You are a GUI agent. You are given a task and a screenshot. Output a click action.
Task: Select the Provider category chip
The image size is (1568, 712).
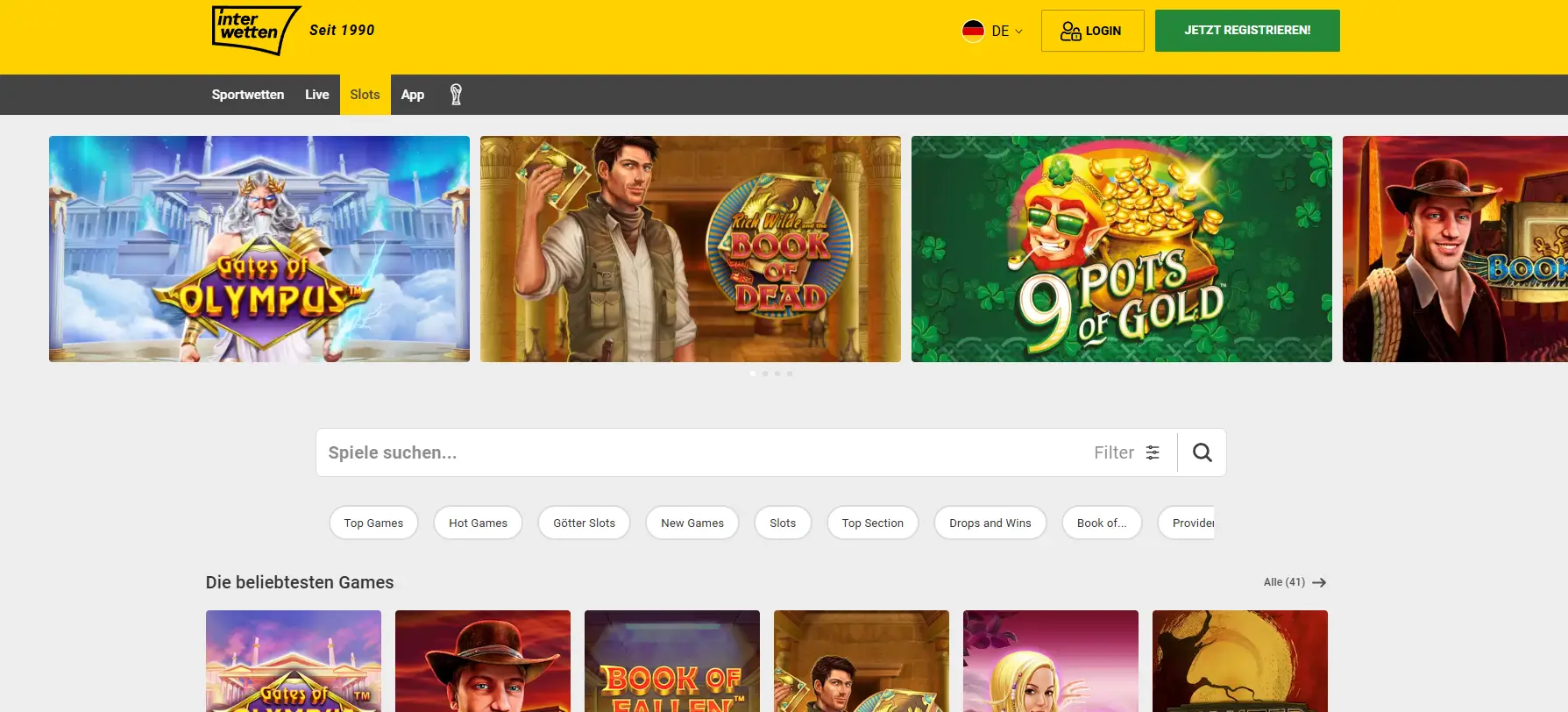(1187, 523)
